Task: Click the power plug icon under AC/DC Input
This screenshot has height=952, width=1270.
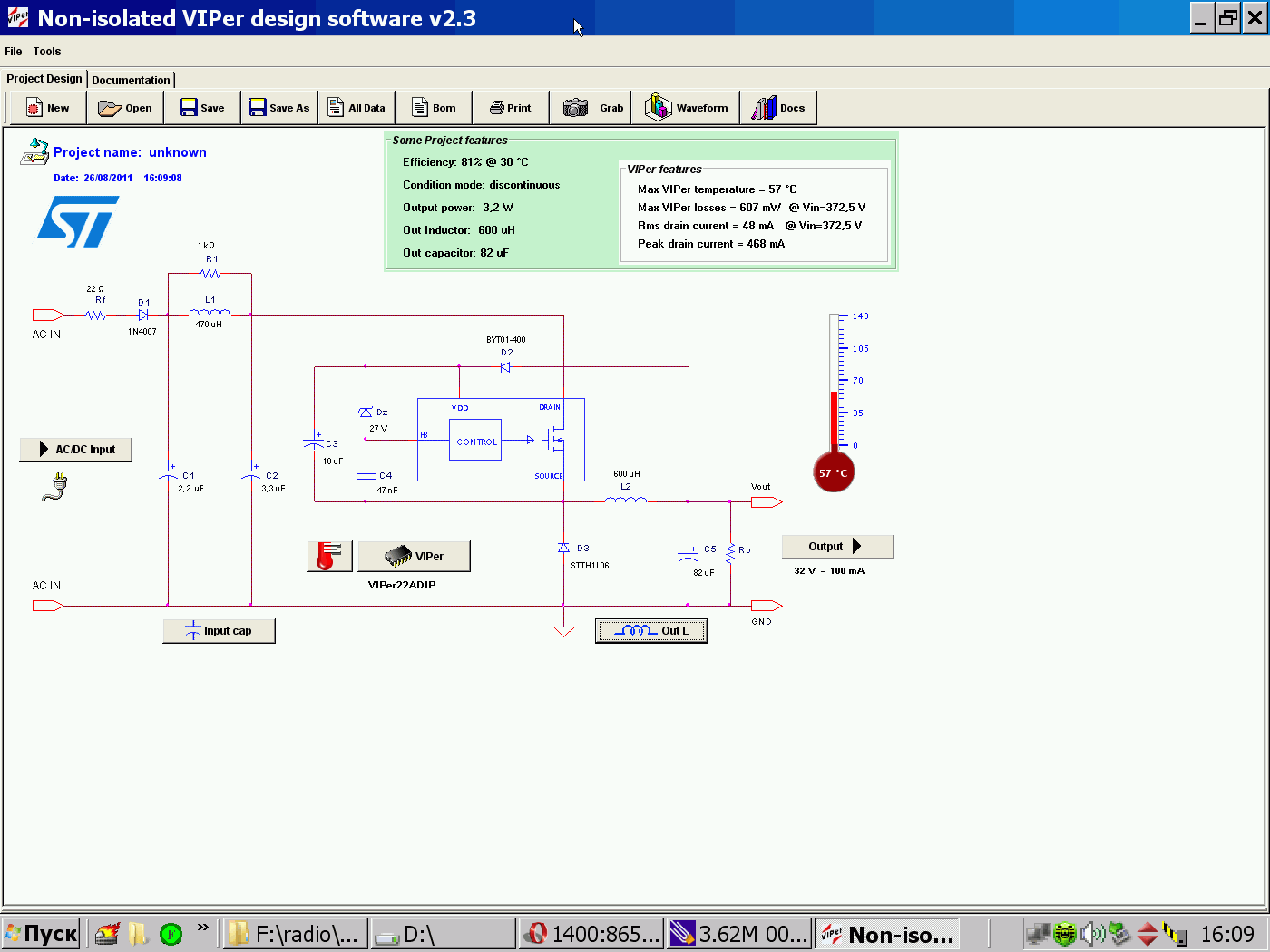Action: pos(55,487)
